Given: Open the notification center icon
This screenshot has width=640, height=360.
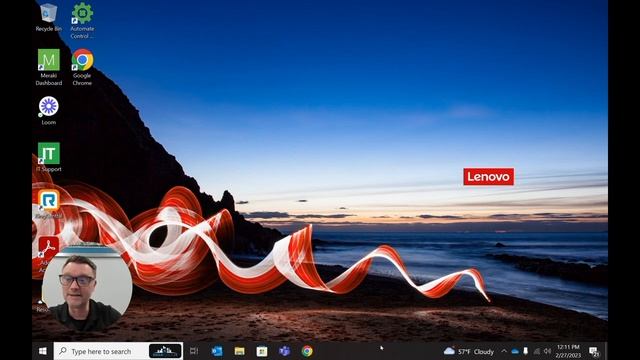Looking at the screenshot, I should tap(594, 351).
